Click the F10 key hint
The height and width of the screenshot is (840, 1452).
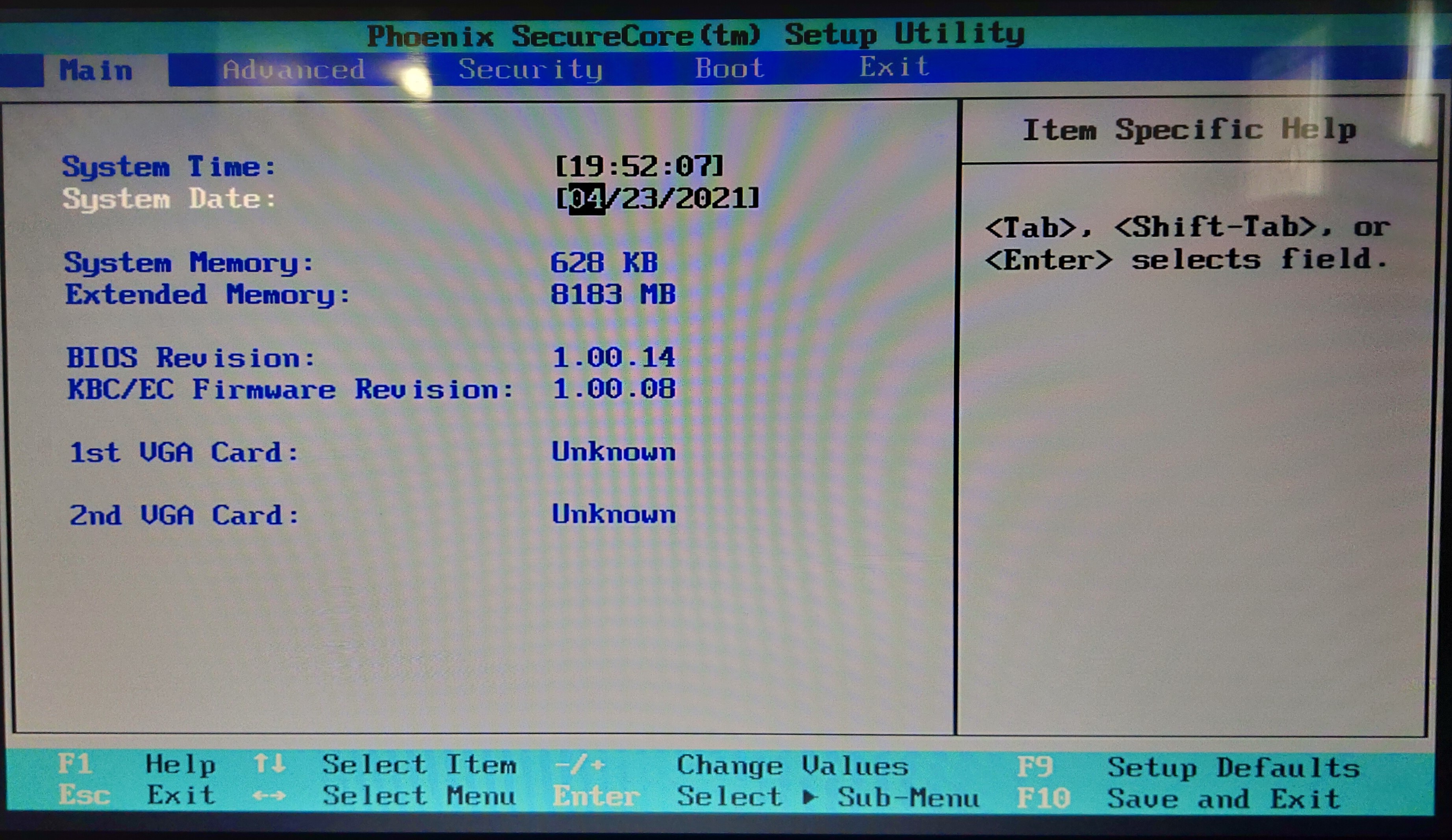(x=1043, y=799)
